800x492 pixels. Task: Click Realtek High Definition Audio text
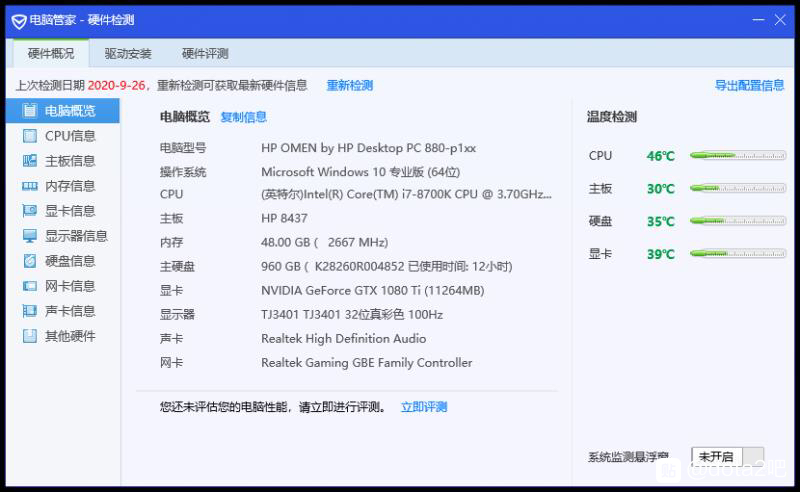343,338
